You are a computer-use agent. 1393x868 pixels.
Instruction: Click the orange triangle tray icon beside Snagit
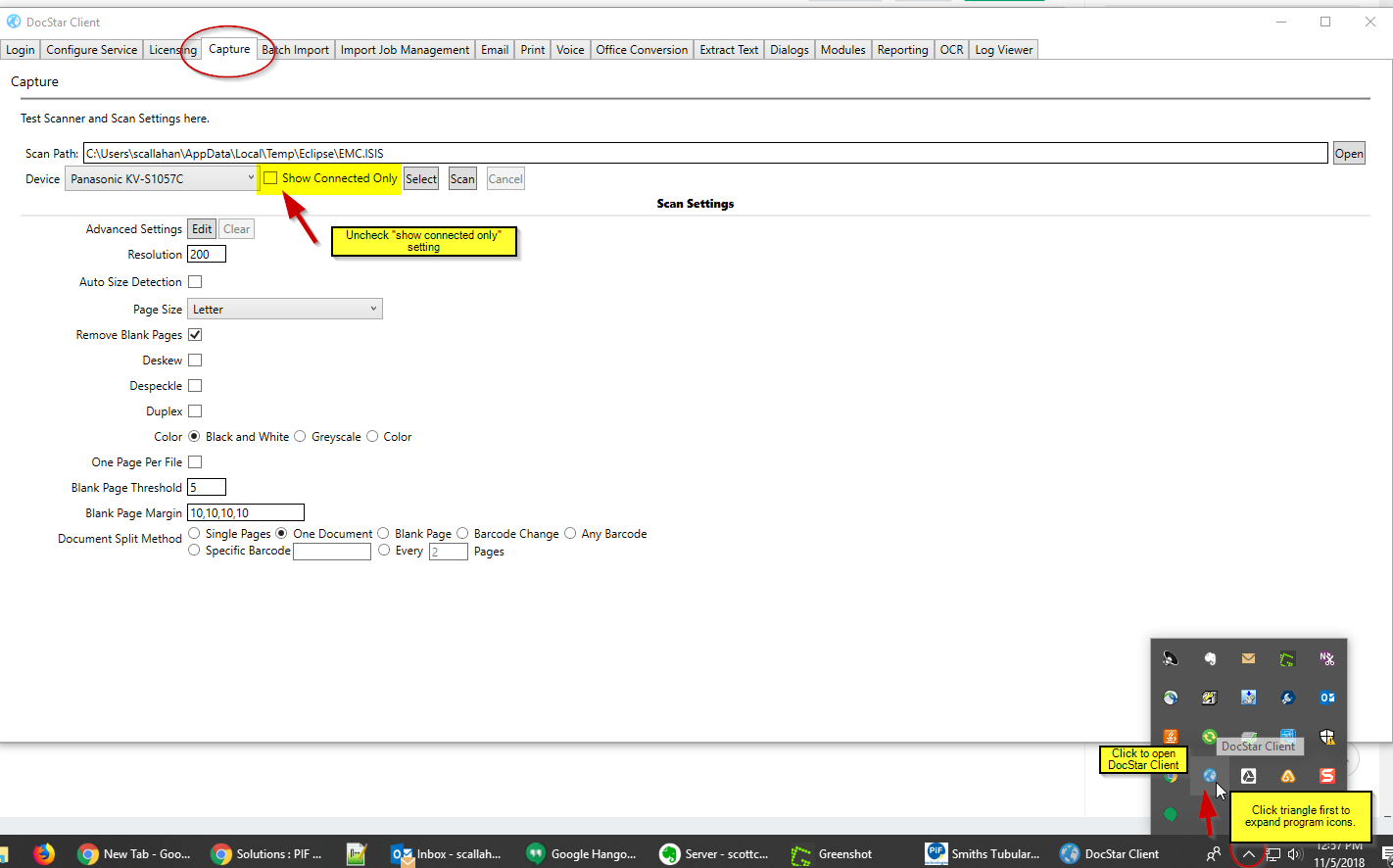(x=1287, y=776)
